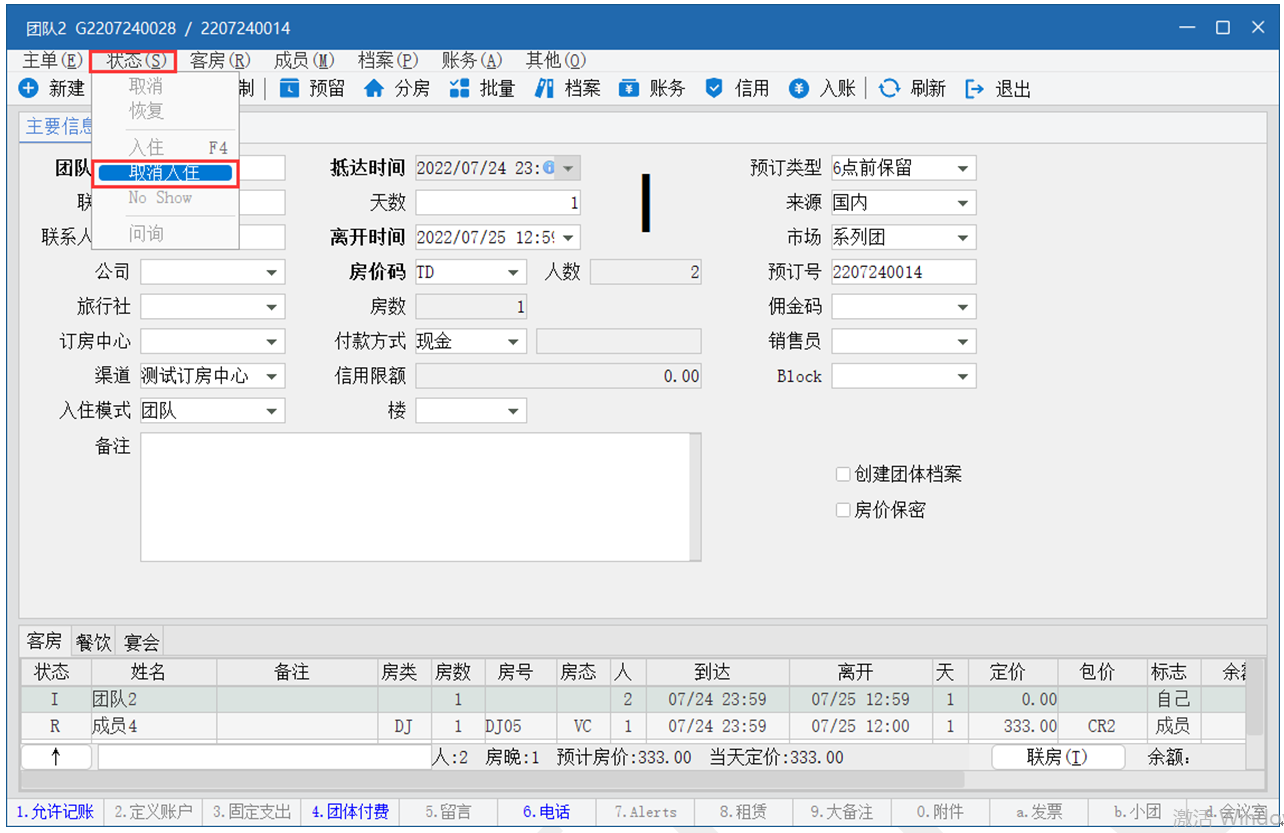The height and width of the screenshot is (833, 1284).
Task: Click 1.允许记账 in bottom bar
Action: pyautogui.click(x=55, y=812)
